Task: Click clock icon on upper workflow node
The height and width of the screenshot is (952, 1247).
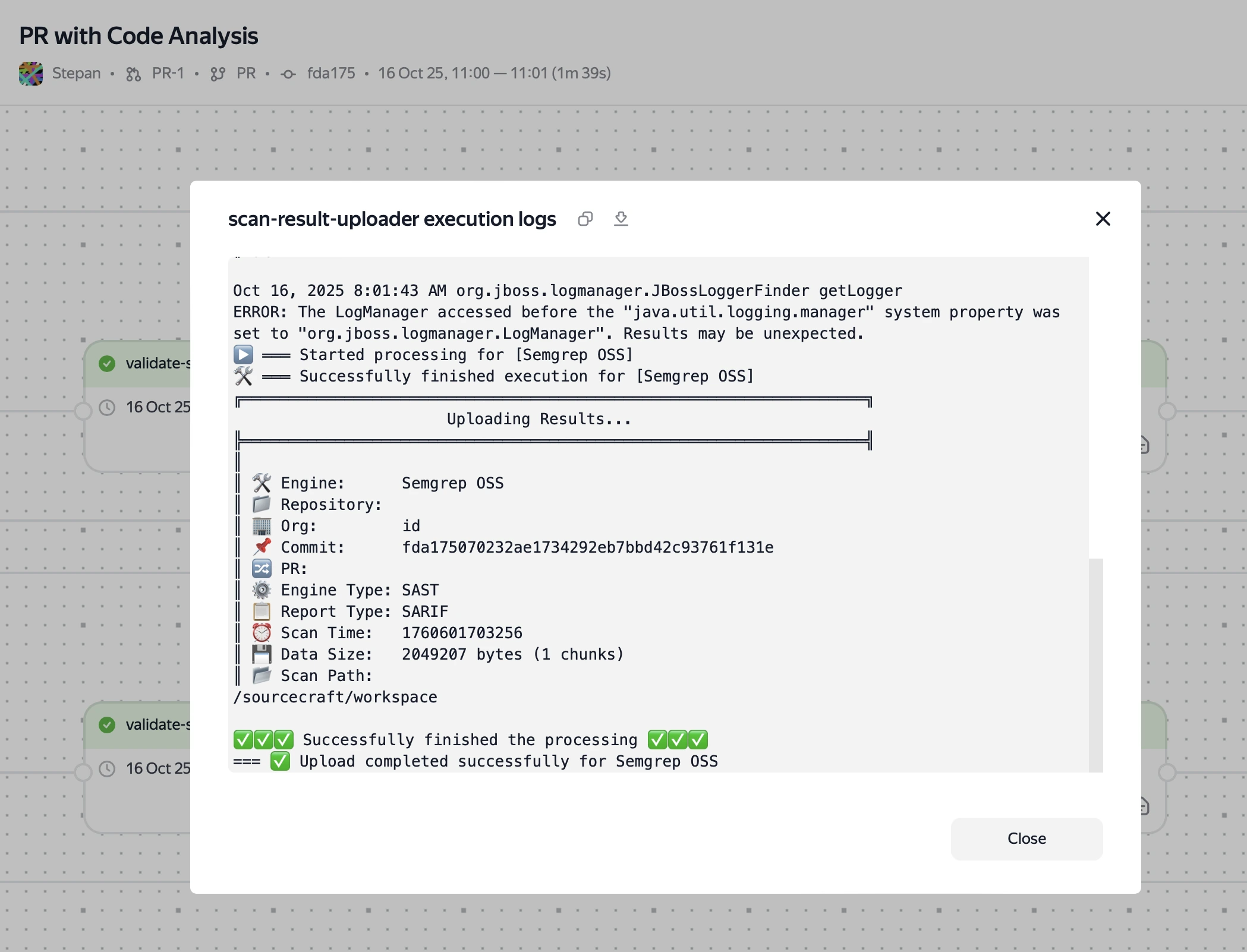Action: 107,408
